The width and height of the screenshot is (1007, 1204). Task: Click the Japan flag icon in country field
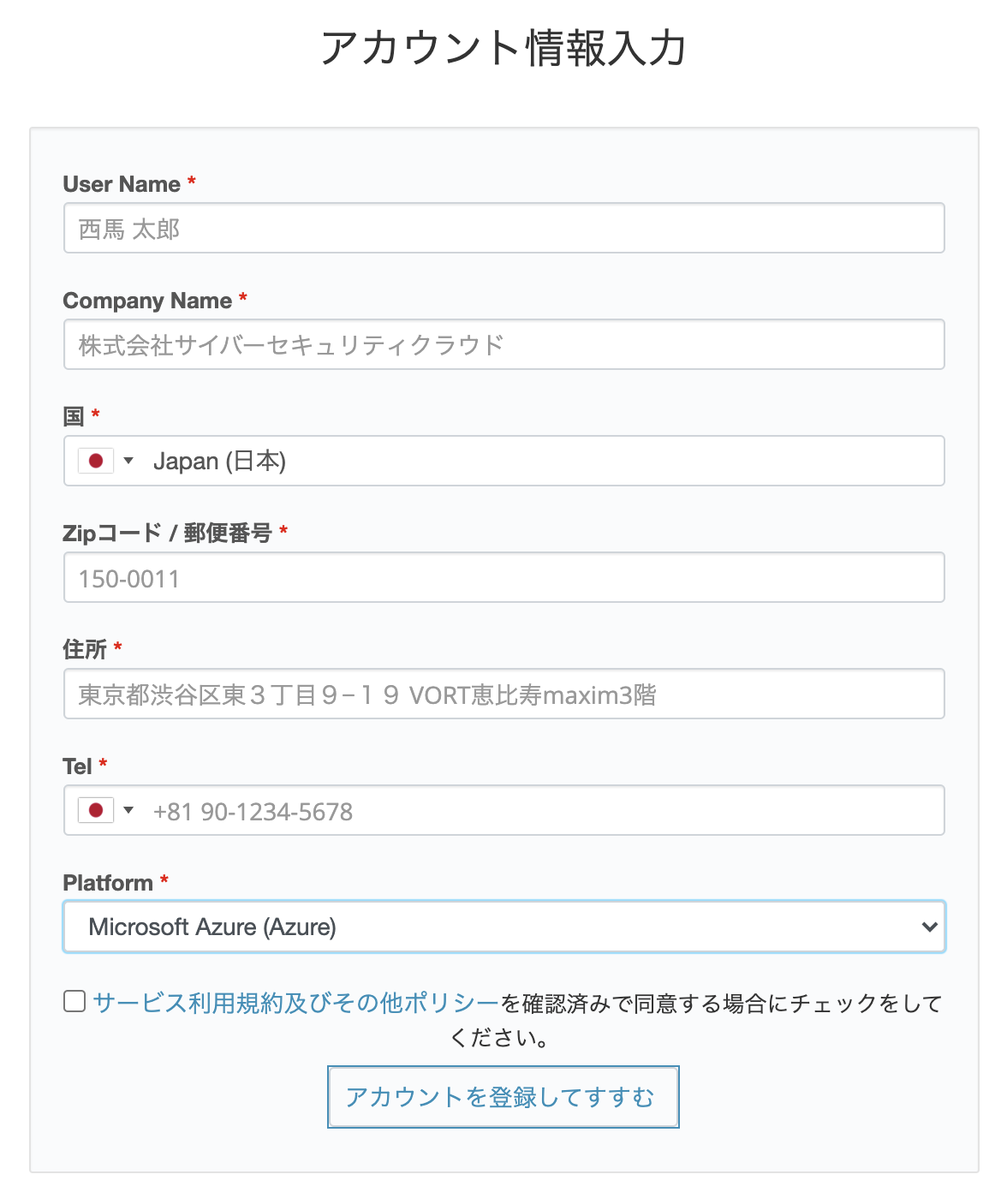[x=96, y=461]
